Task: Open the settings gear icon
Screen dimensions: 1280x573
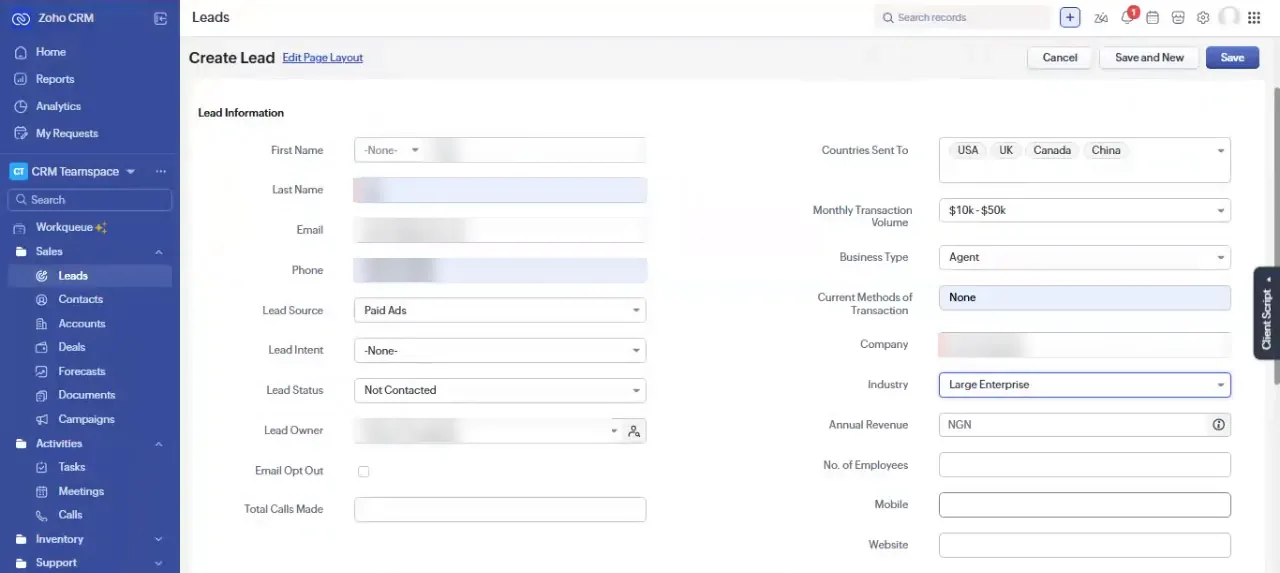Action: [1203, 17]
